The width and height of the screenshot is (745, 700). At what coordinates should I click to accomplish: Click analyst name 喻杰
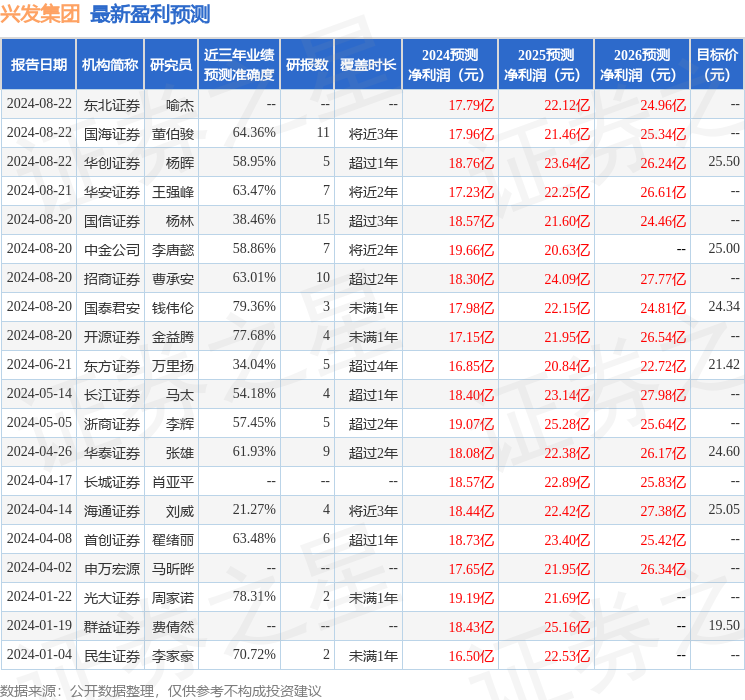(180, 105)
